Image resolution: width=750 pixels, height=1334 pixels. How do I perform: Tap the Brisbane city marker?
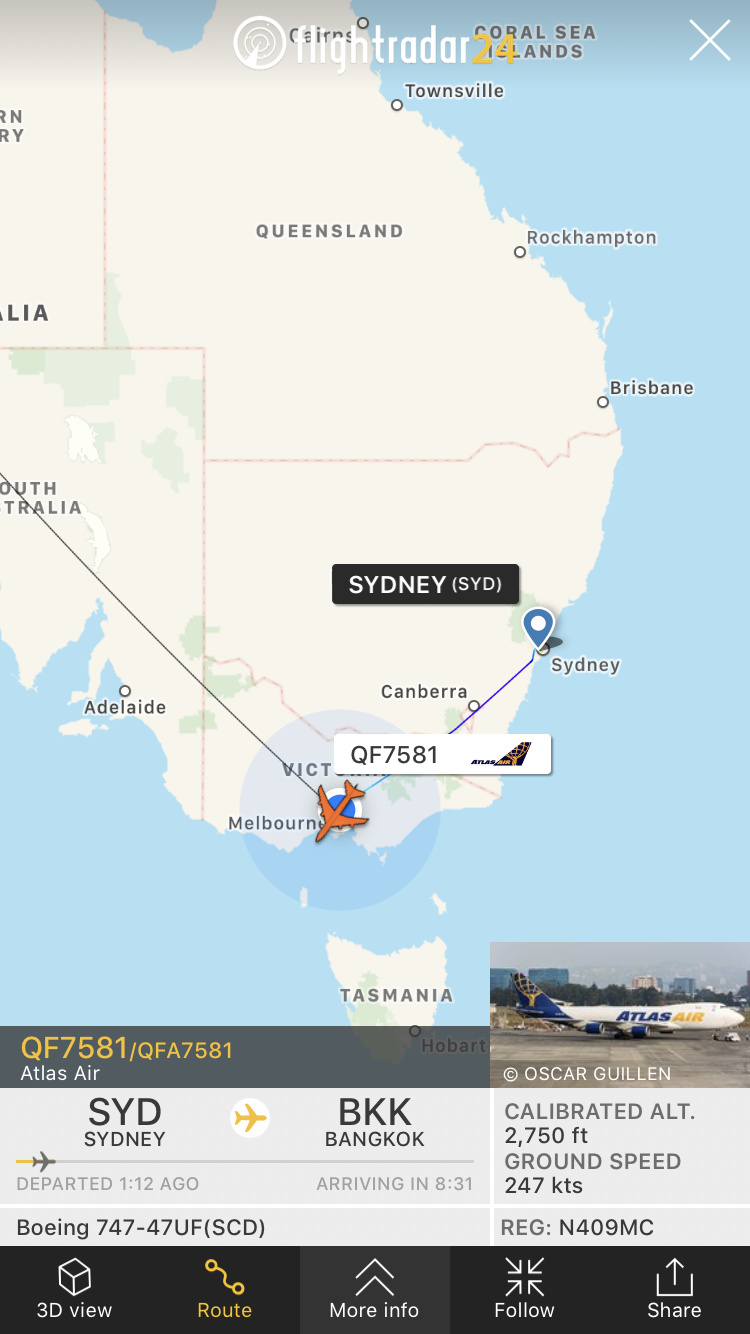point(603,402)
